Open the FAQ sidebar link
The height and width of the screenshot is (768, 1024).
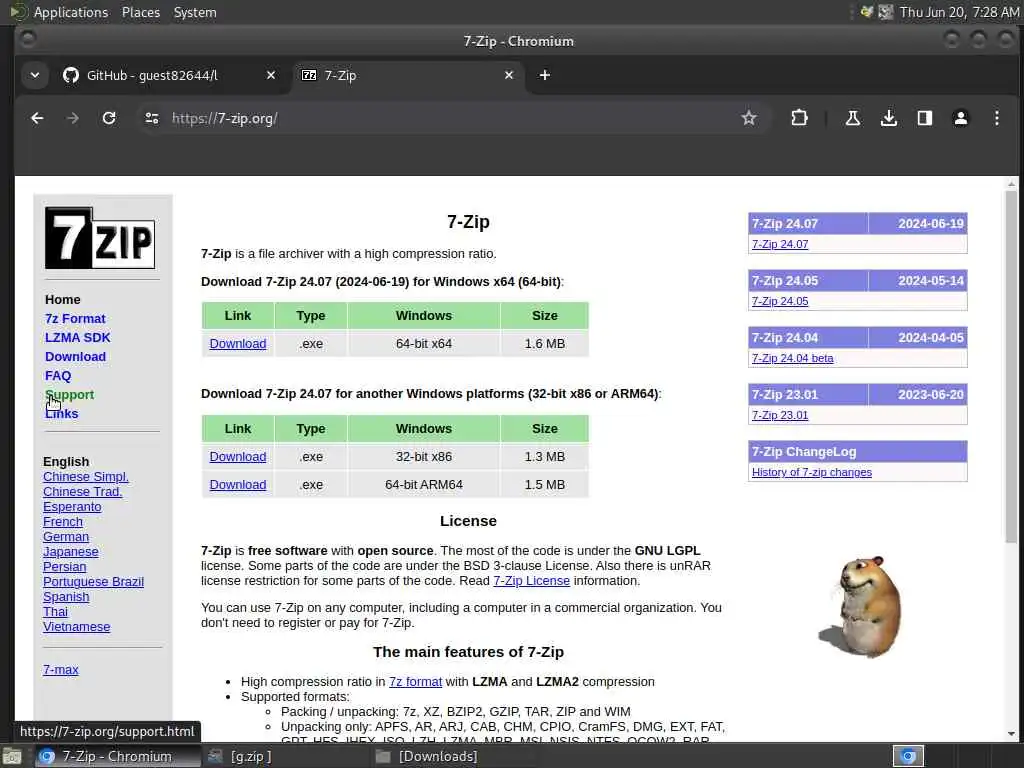coord(57,376)
